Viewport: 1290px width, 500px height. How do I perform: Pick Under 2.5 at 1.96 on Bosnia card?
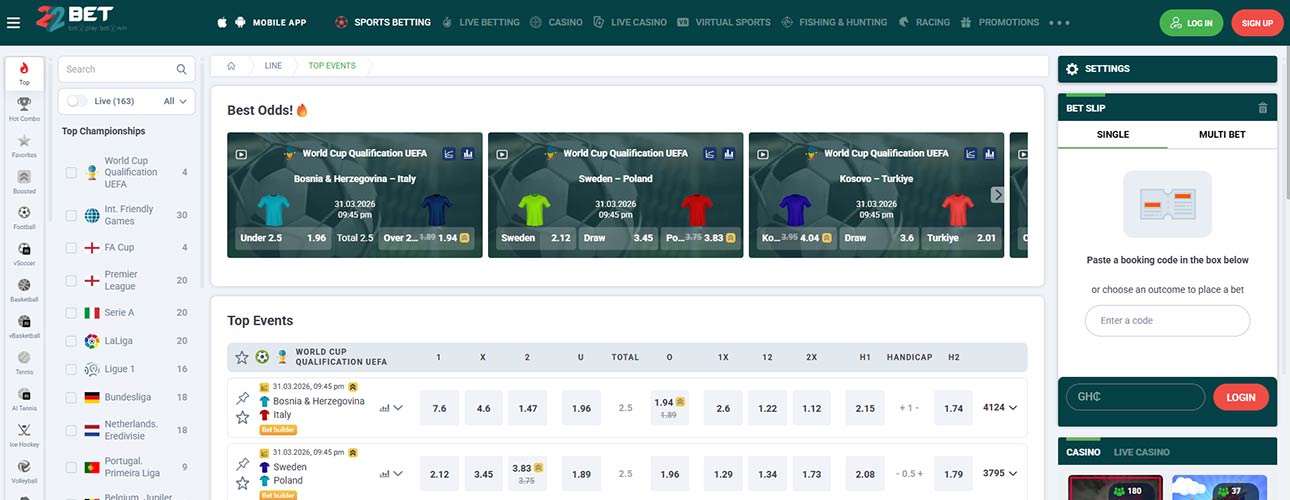[282, 238]
